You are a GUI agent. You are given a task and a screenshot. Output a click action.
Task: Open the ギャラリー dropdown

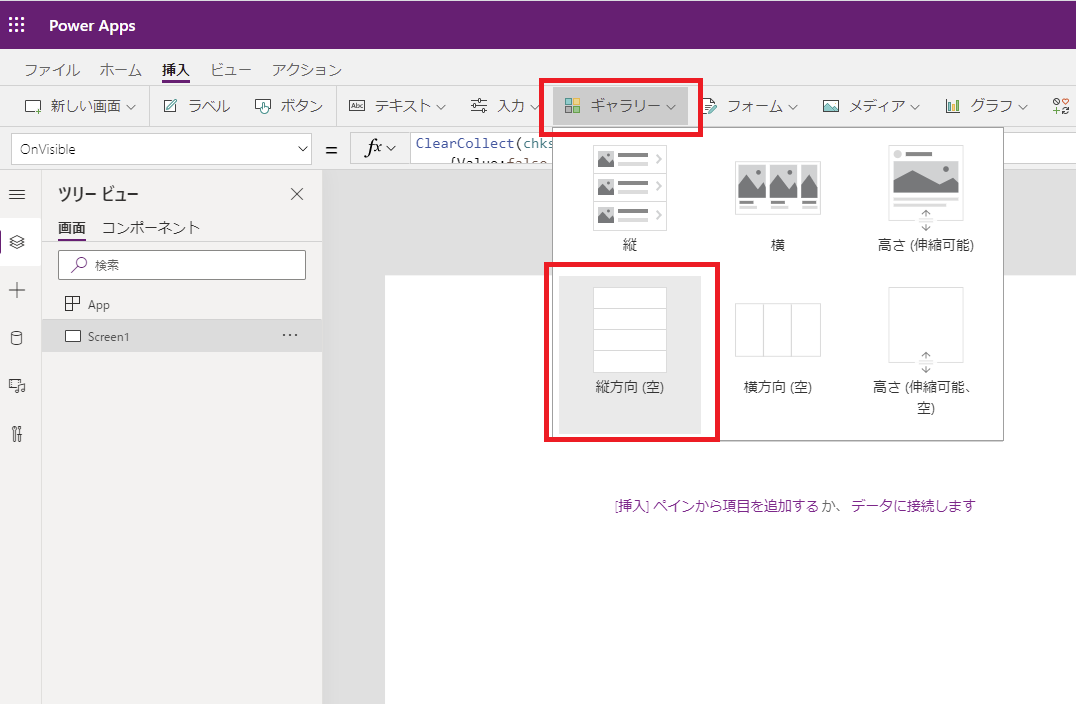[622, 105]
